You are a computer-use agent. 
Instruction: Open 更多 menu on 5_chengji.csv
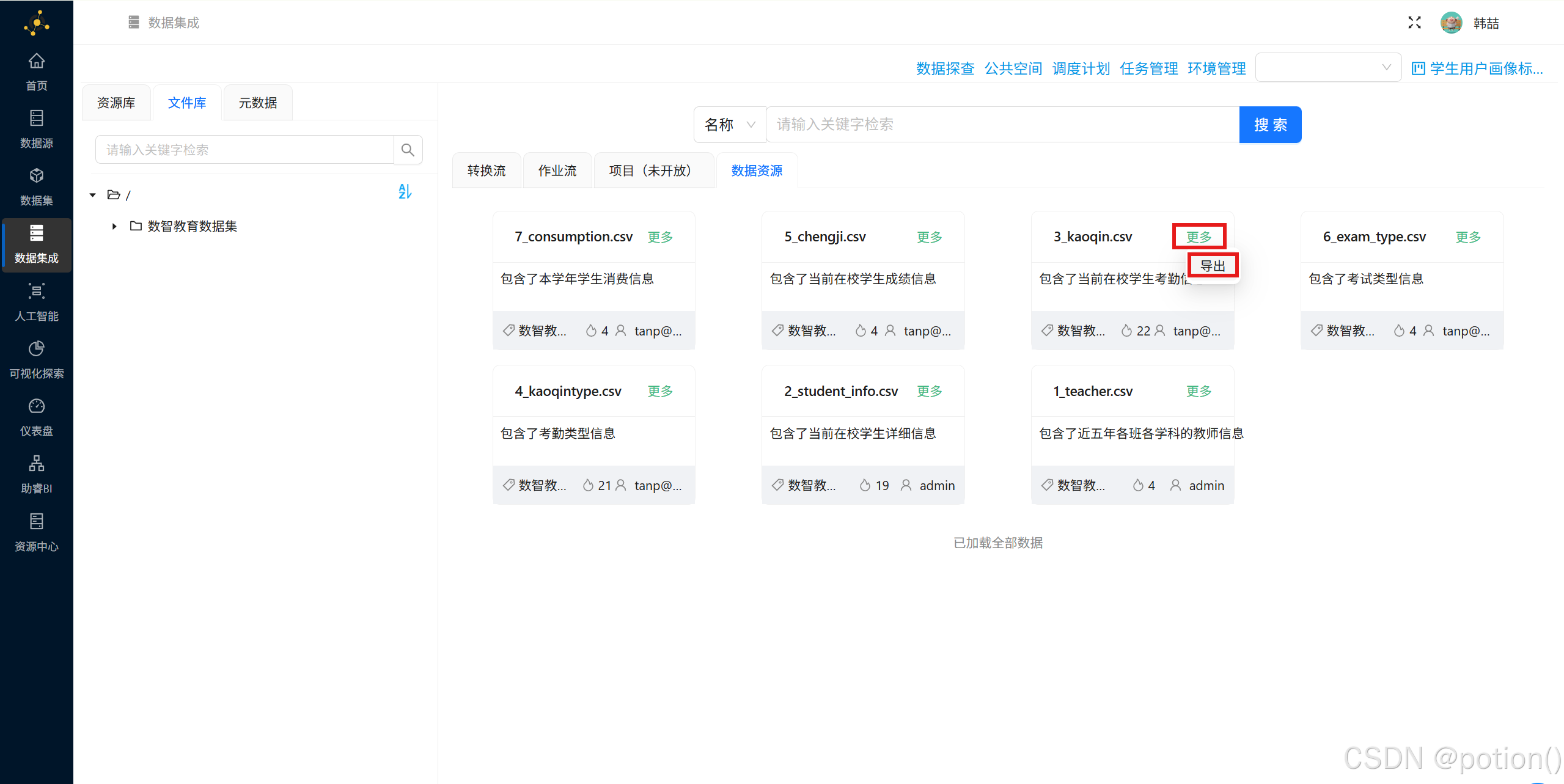click(930, 237)
